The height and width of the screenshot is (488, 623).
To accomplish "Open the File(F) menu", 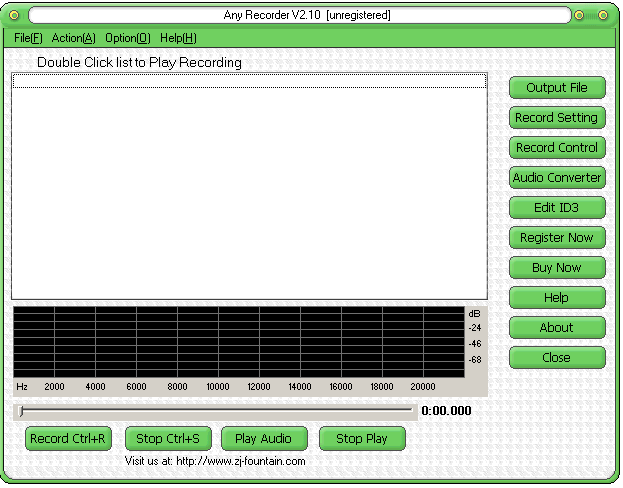I will [28, 38].
